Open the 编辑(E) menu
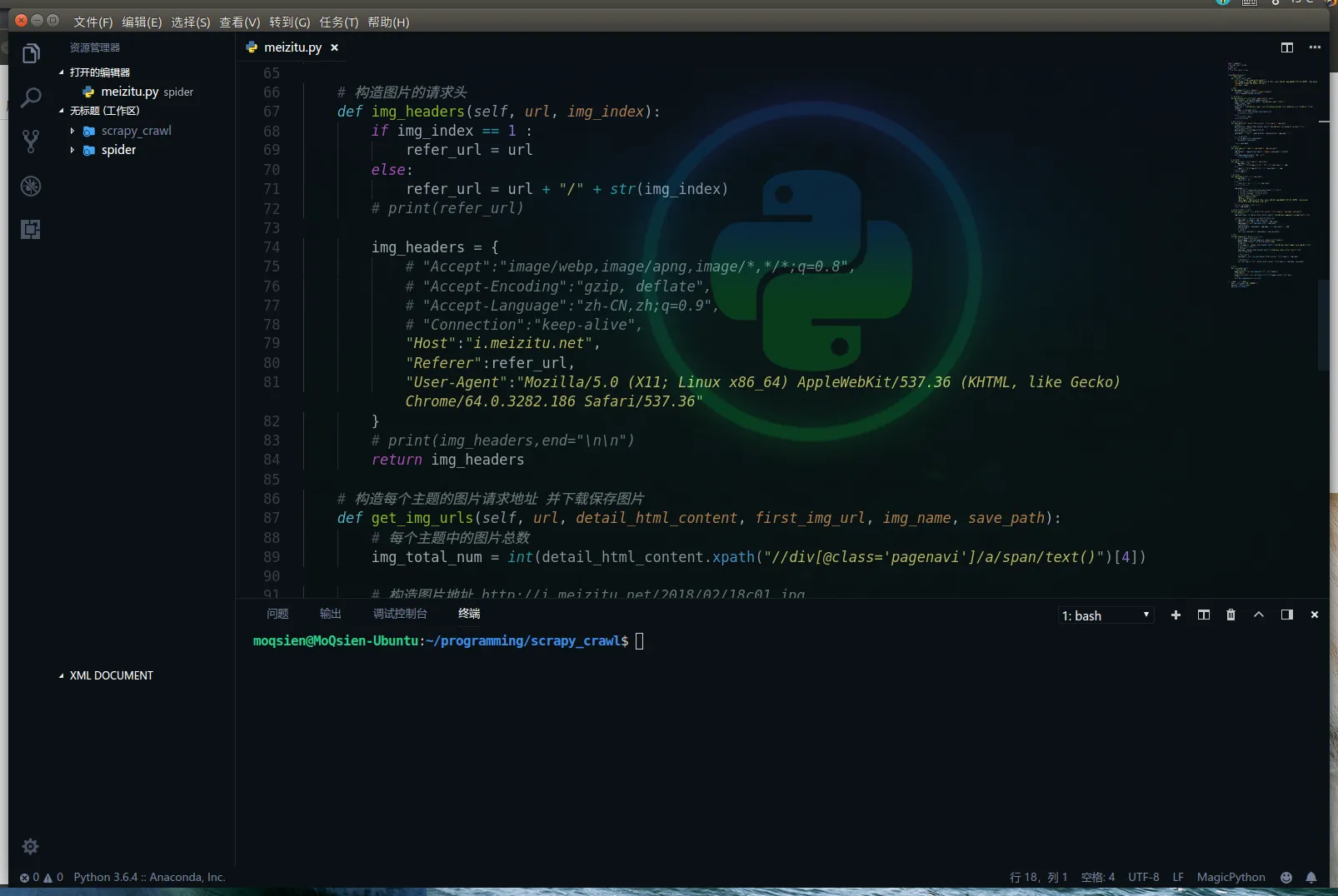The width and height of the screenshot is (1338, 896). (142, 22)
